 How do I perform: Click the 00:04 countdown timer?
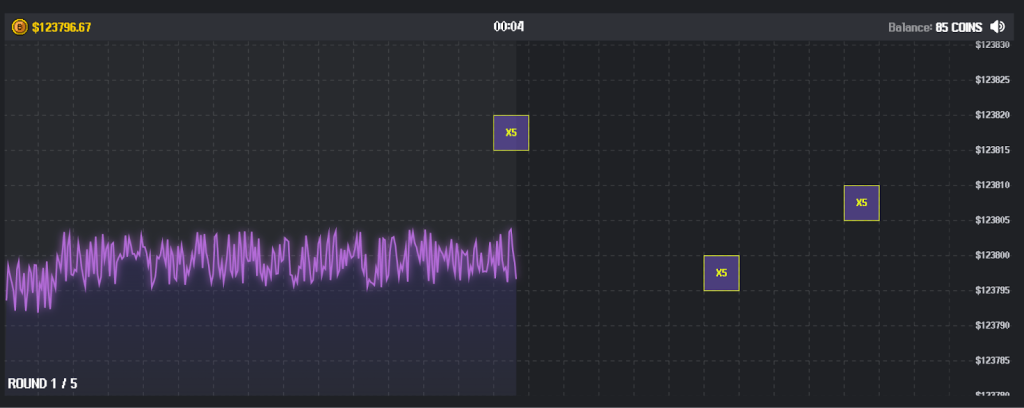coord(509,27)
